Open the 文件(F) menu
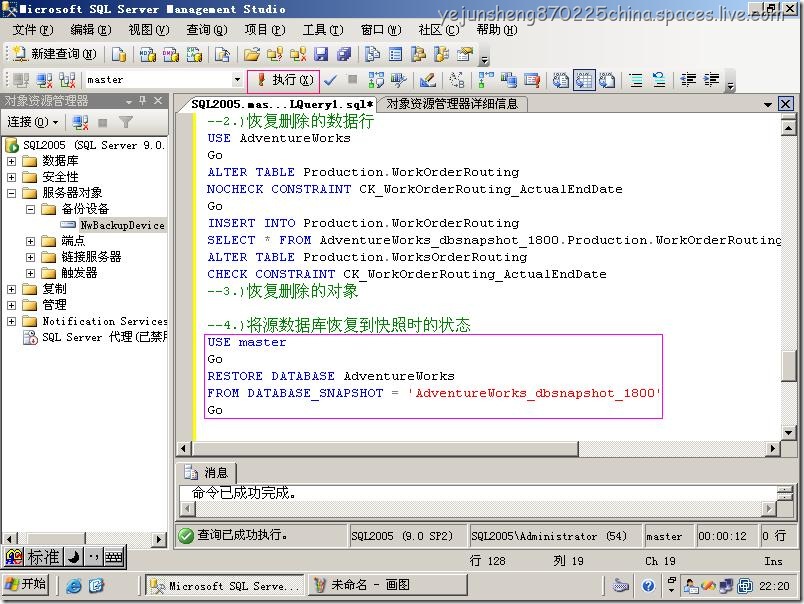 [x=32, y=30]
